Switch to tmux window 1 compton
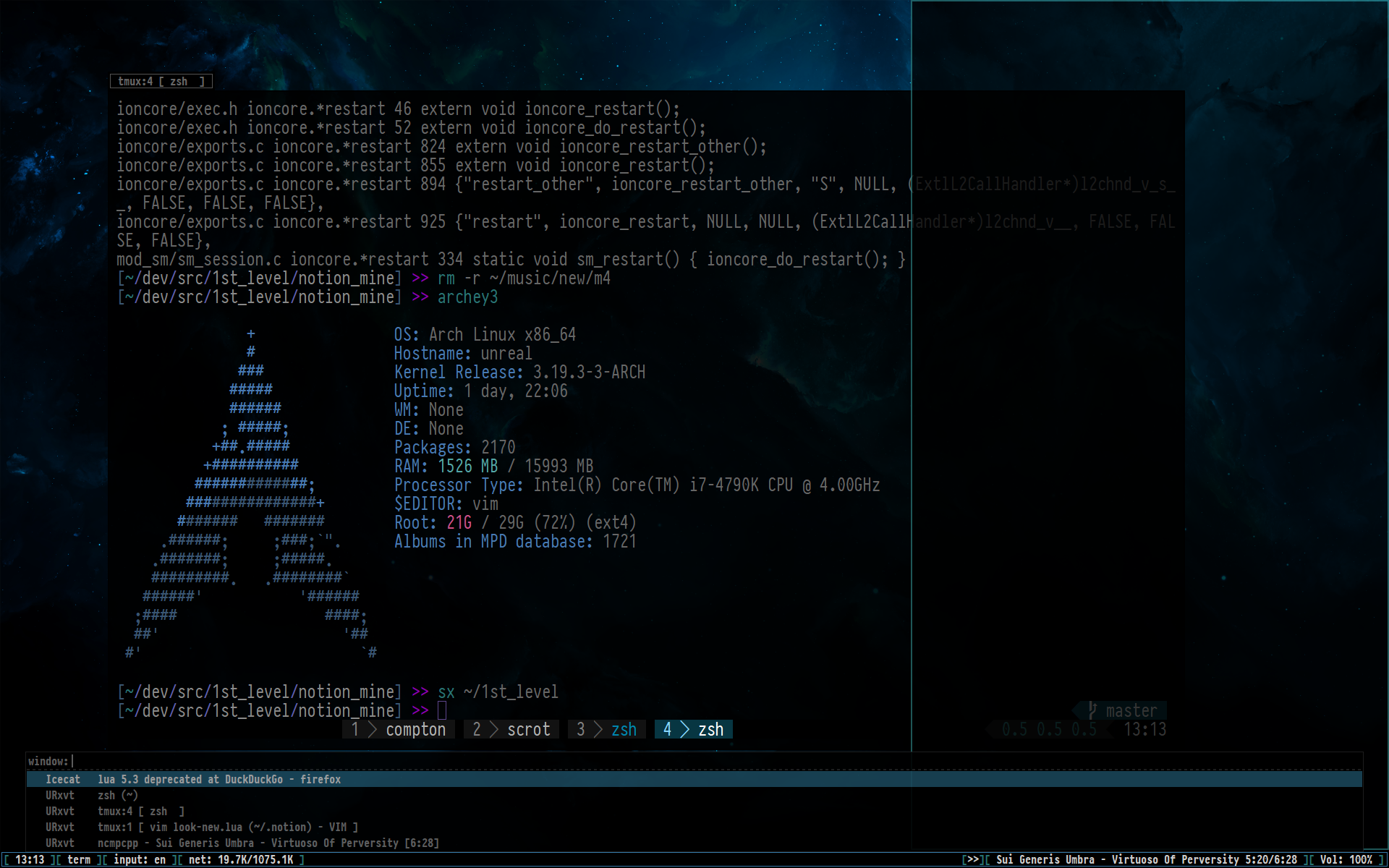 (x=399, y=729)
